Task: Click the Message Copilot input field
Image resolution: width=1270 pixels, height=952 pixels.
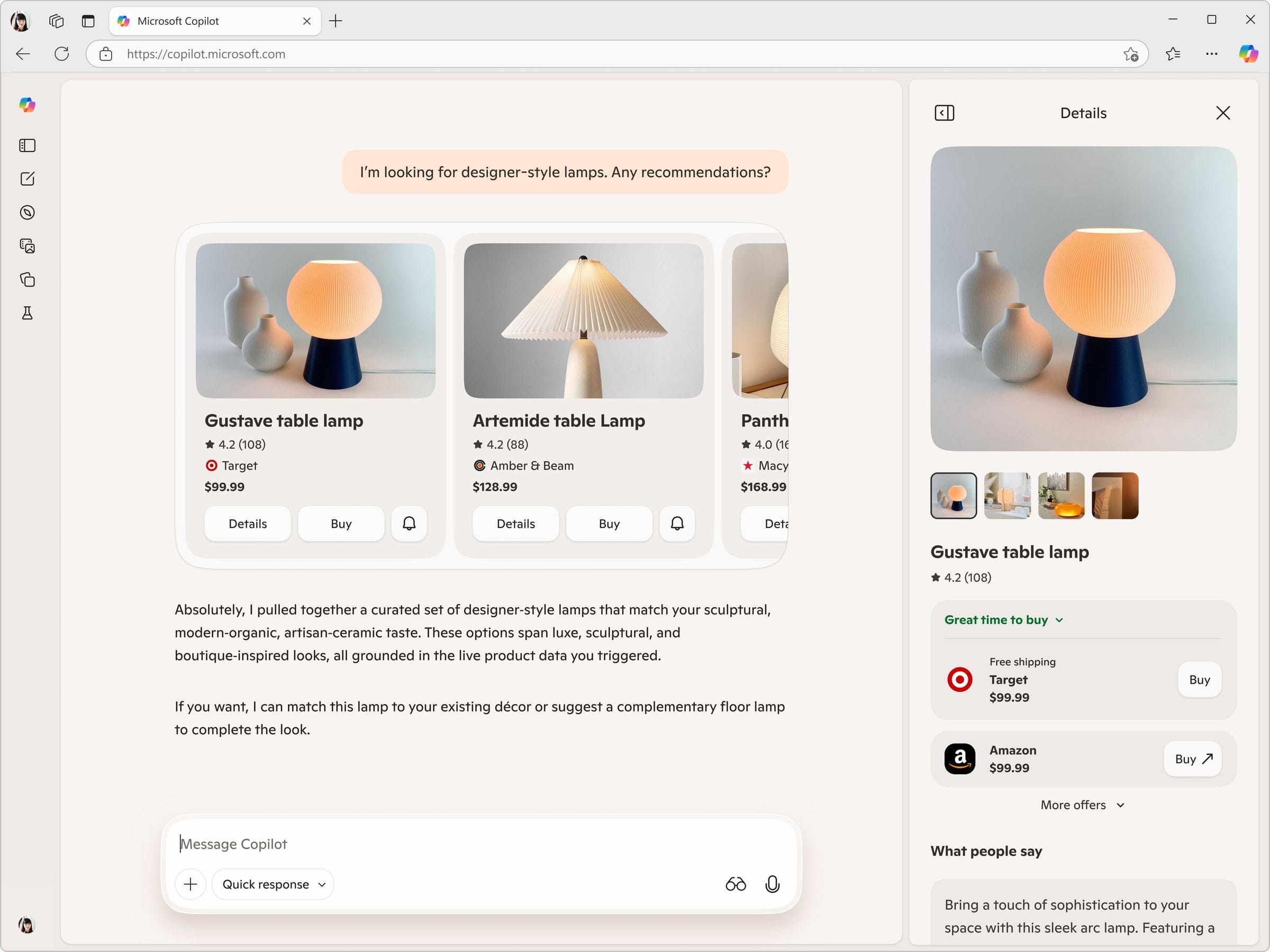Action: (481, 844)
